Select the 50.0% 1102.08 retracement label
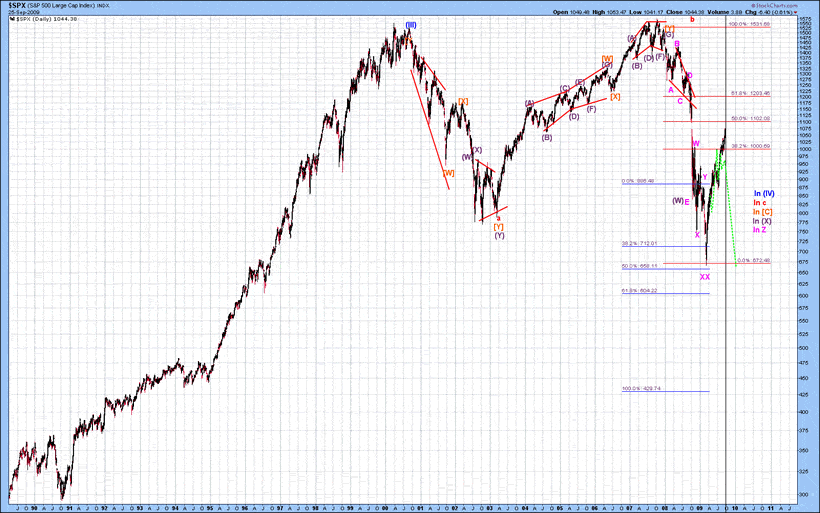This screenshot has height=513, width=820. (x=750, y=118)
